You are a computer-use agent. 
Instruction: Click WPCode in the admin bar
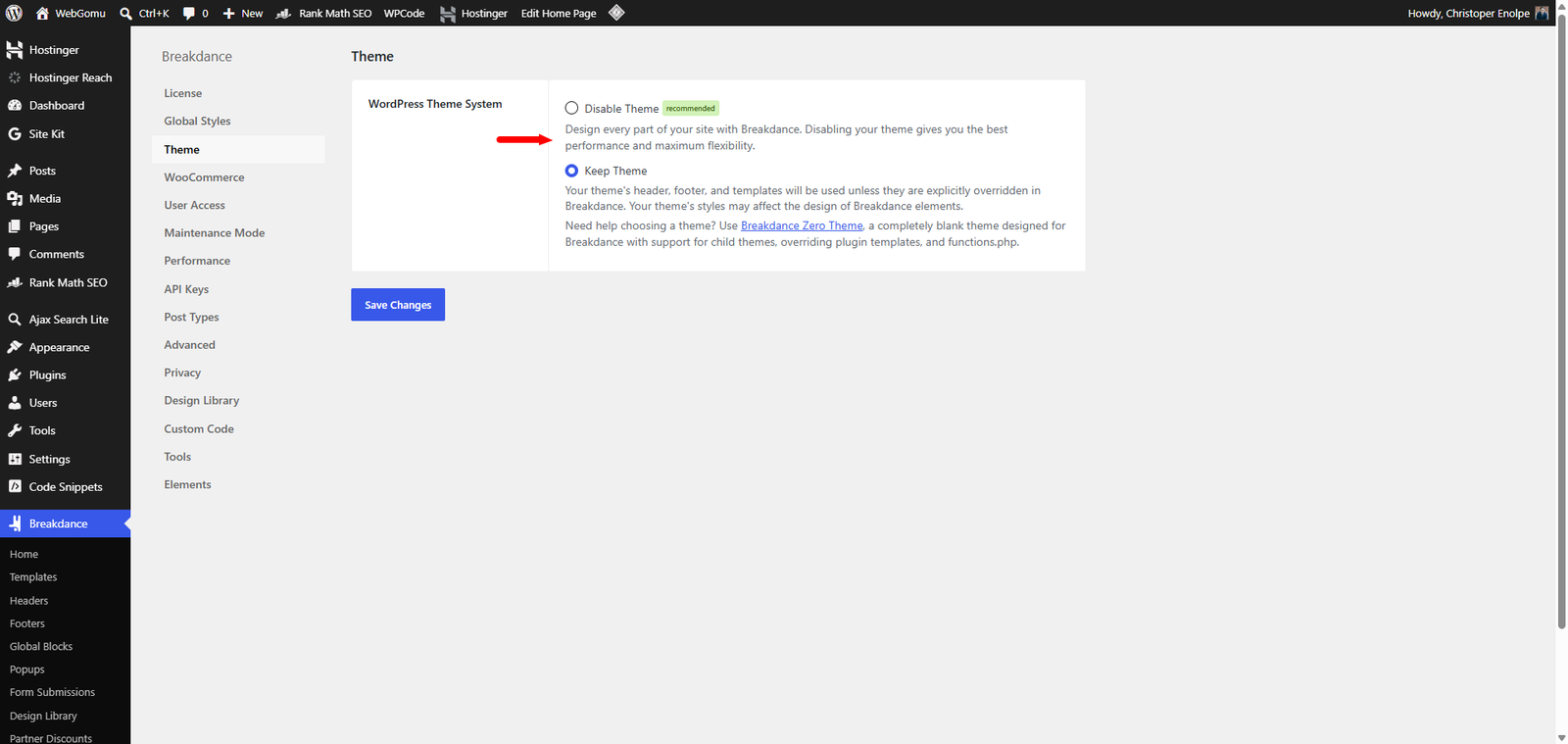tap(404, 14)
